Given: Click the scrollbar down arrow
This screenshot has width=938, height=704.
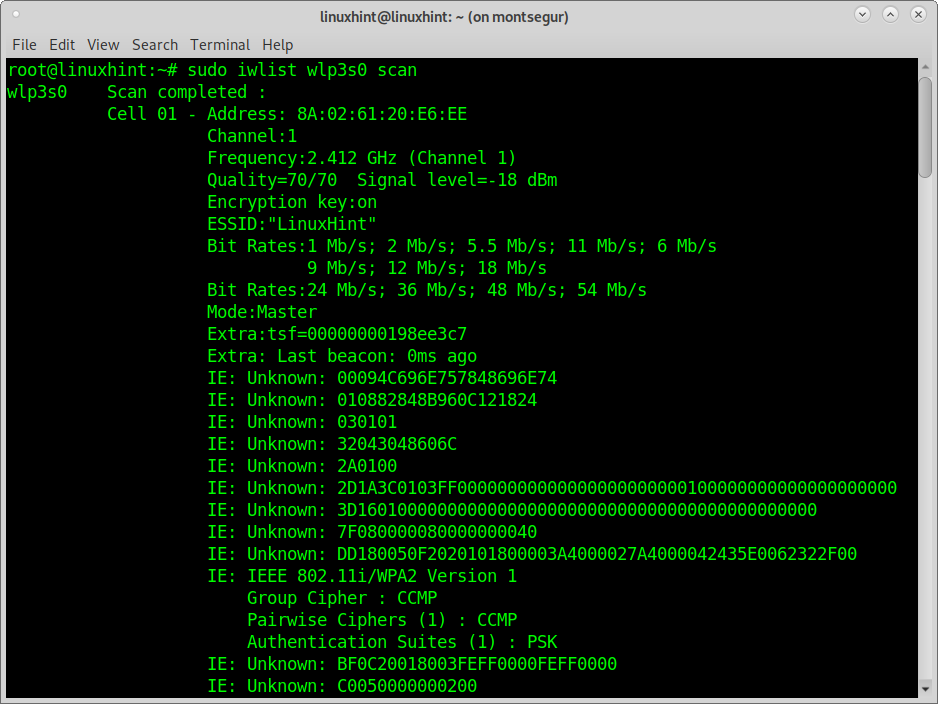Looking at the screenshot, I should point(925,688).
